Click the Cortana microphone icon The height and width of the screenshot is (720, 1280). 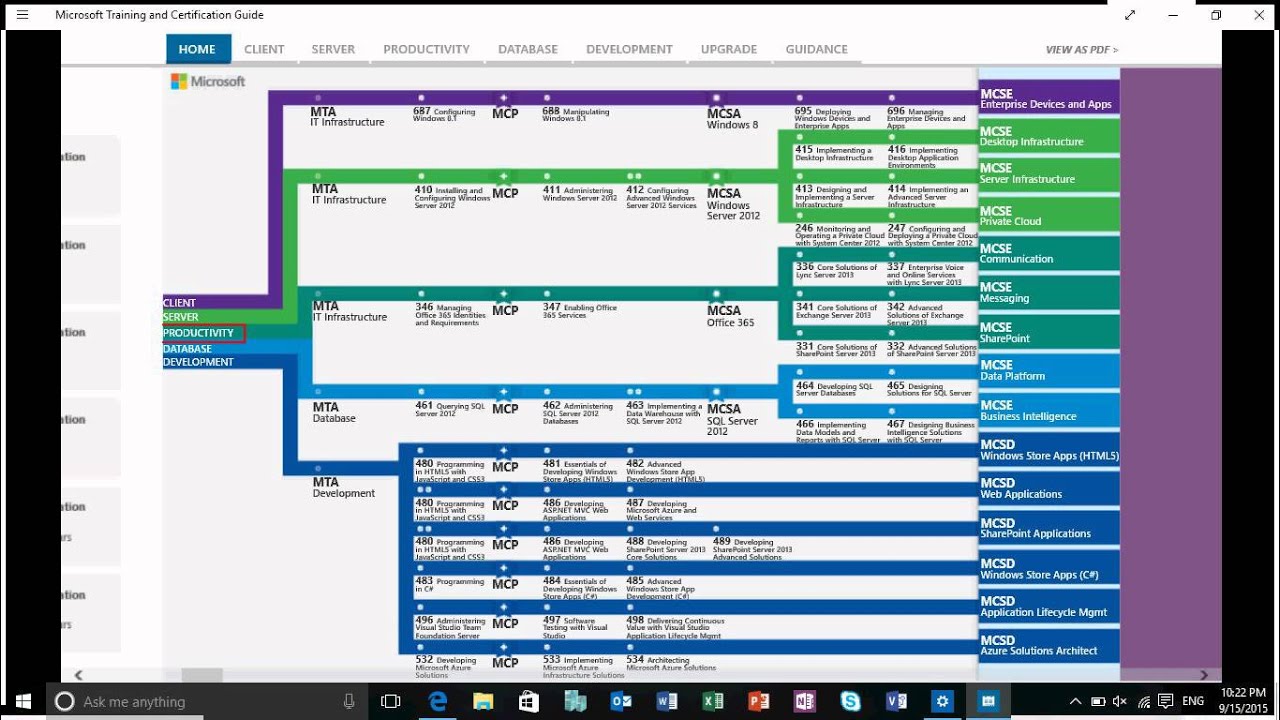tap(349, 701)
